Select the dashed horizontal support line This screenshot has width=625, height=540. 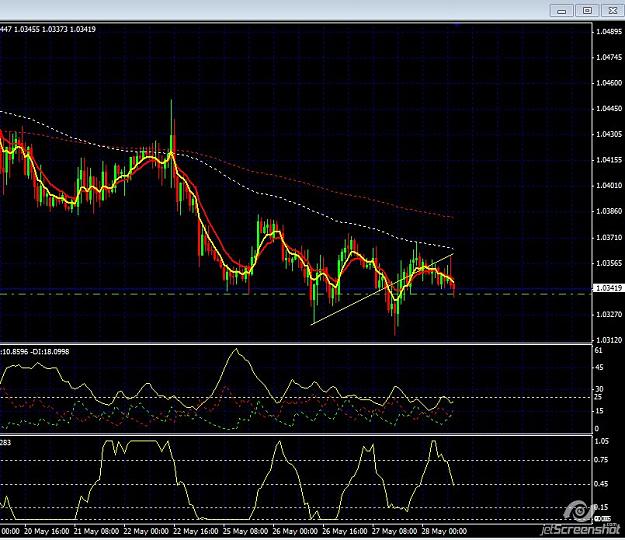pos(296,295)
